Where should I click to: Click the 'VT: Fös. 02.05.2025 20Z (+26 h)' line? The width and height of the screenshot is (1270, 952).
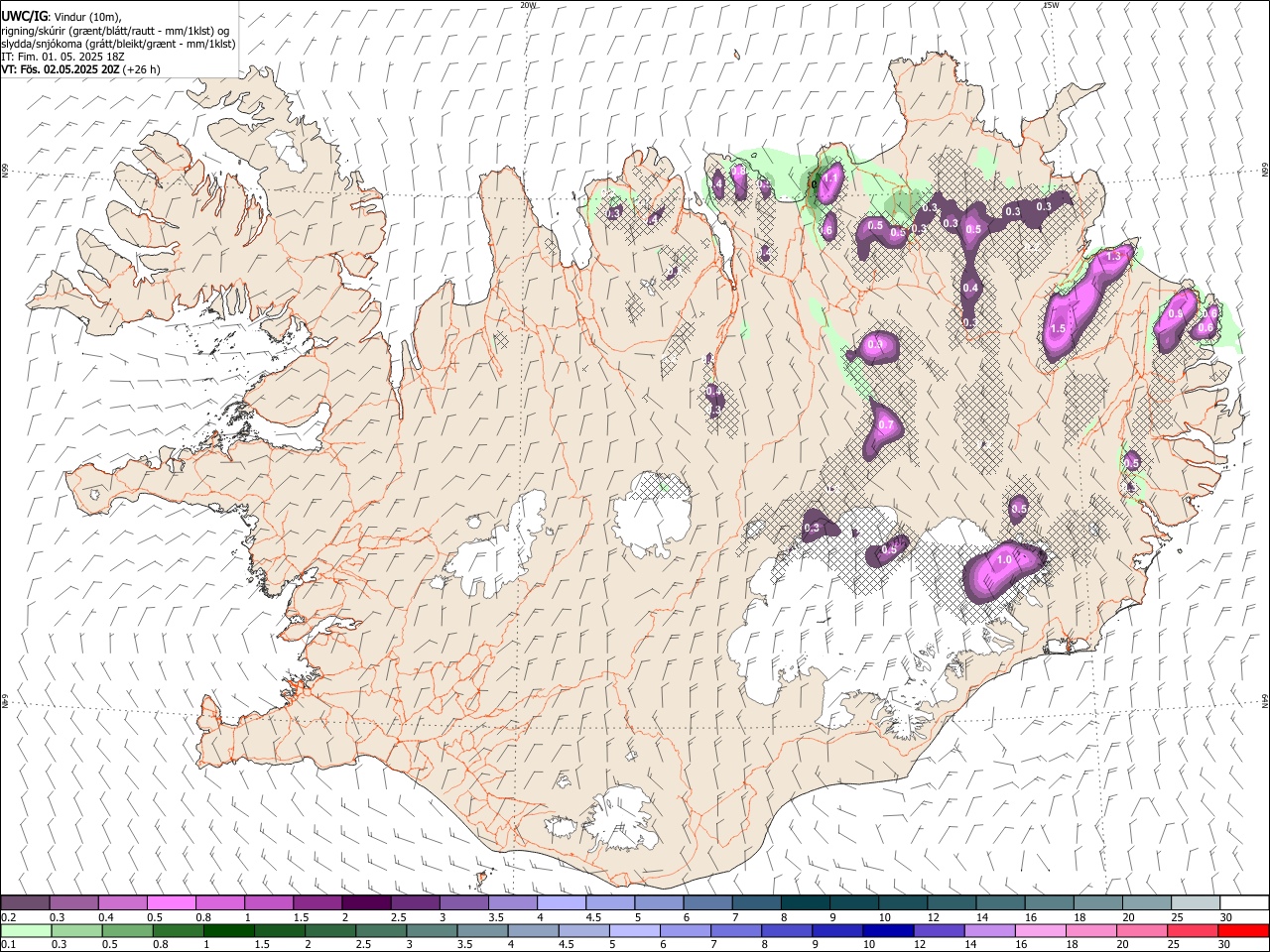coord(80,69)
